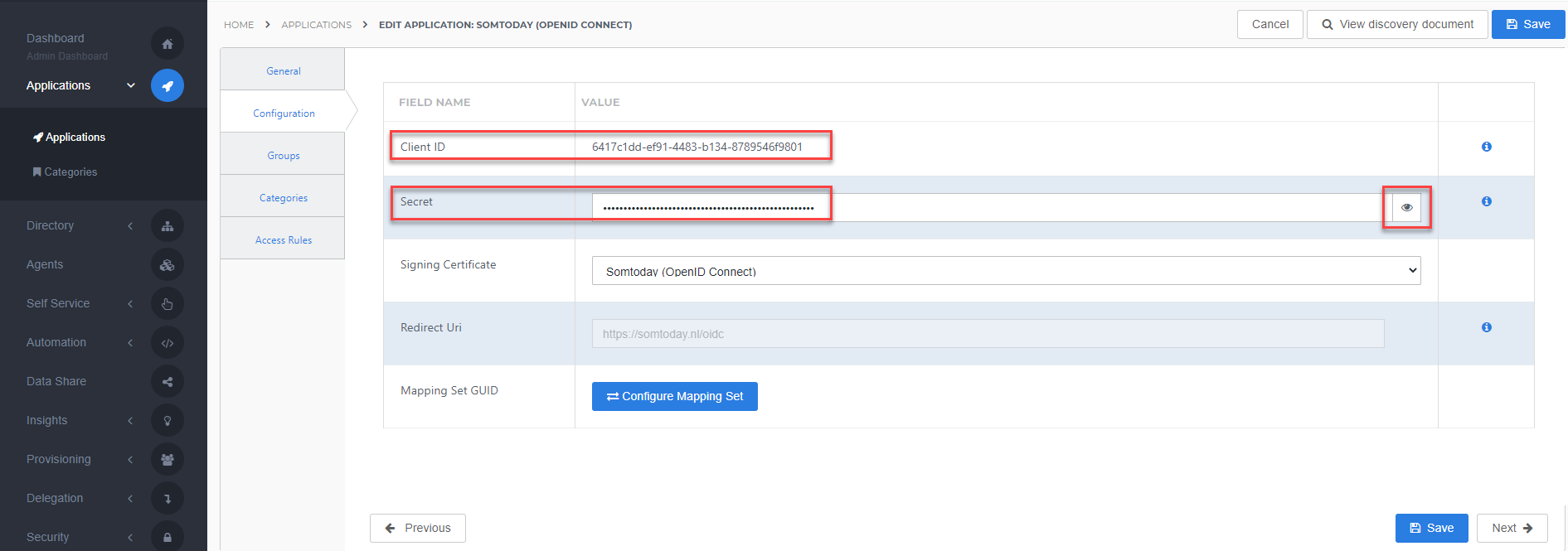Open Agents in the sidebar

pos(45,265)
